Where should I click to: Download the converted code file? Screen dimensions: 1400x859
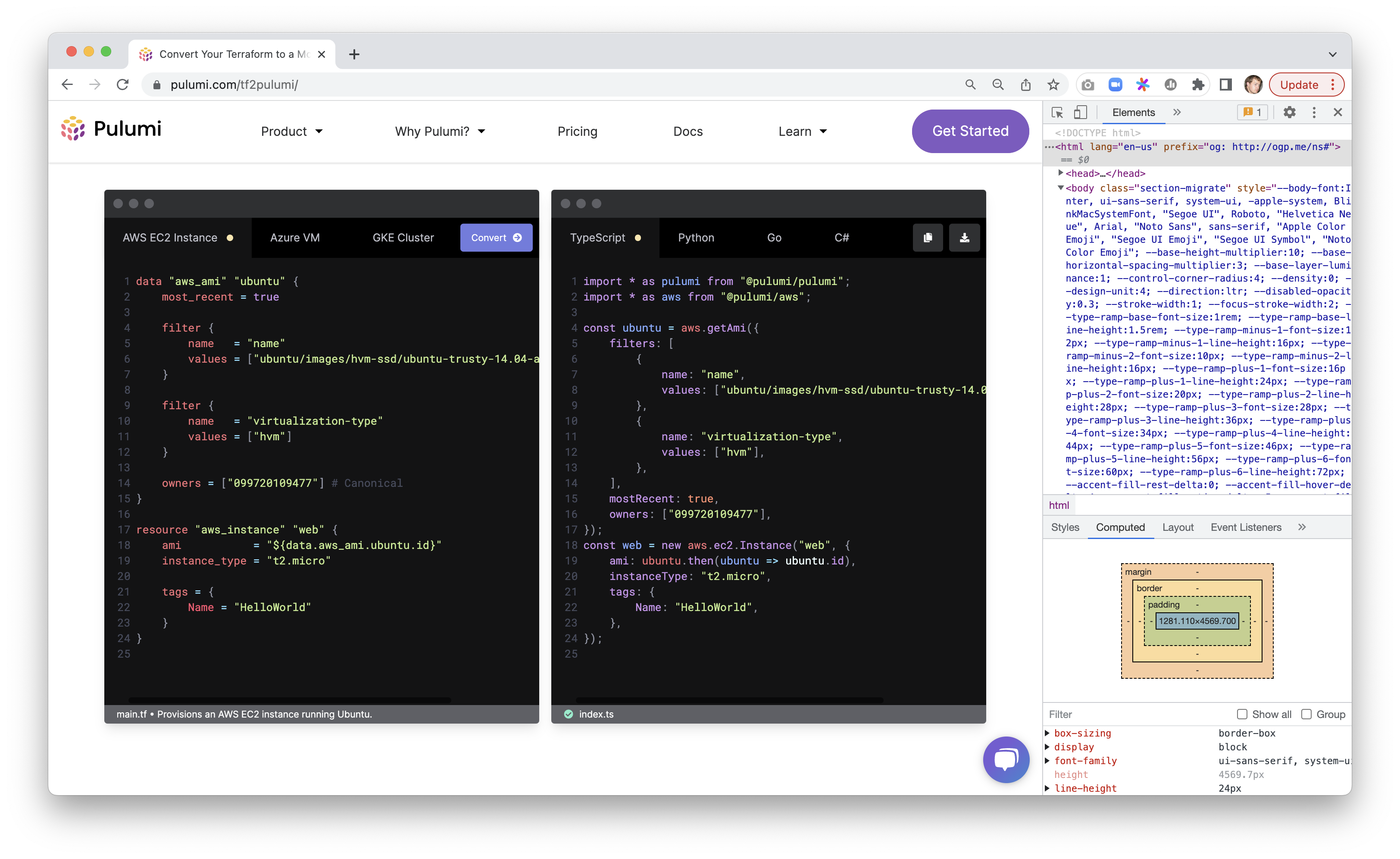pos(964,238)
